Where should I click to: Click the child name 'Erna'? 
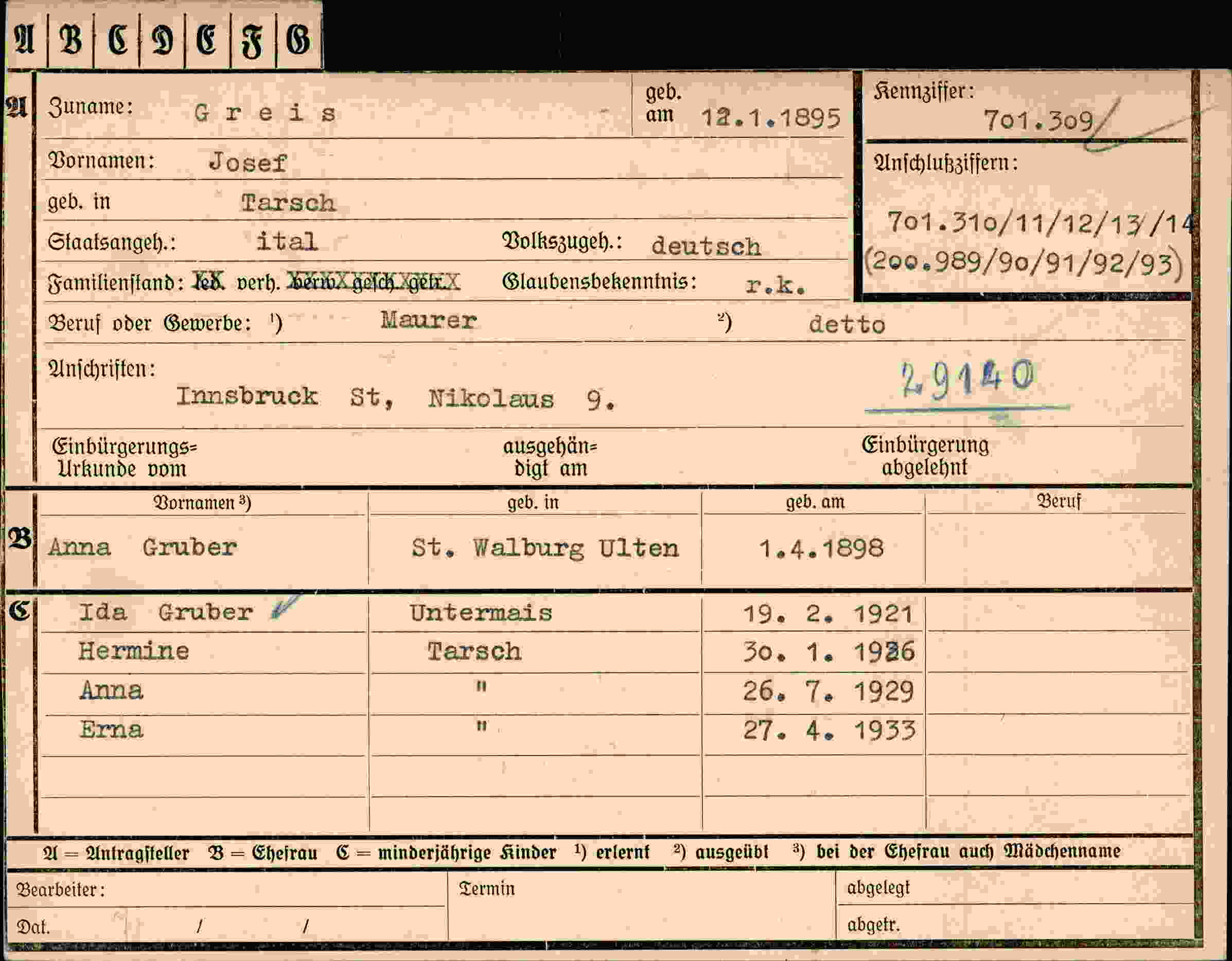pos(111,730)
